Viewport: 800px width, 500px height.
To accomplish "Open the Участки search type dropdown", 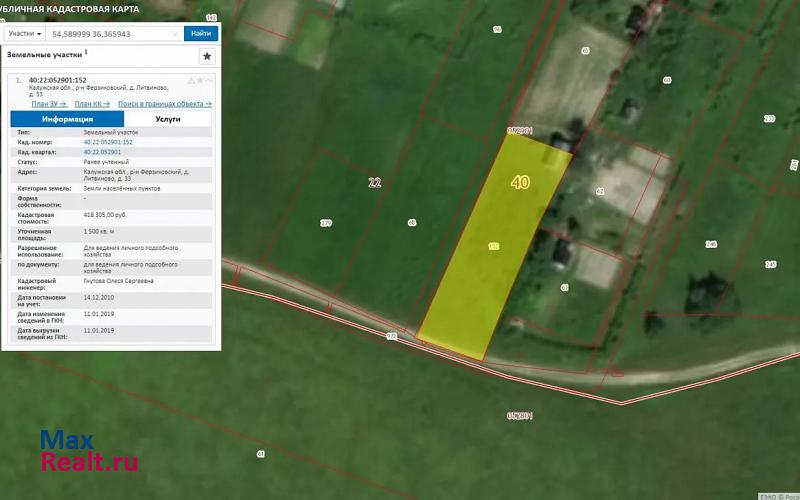I will 26,33.
